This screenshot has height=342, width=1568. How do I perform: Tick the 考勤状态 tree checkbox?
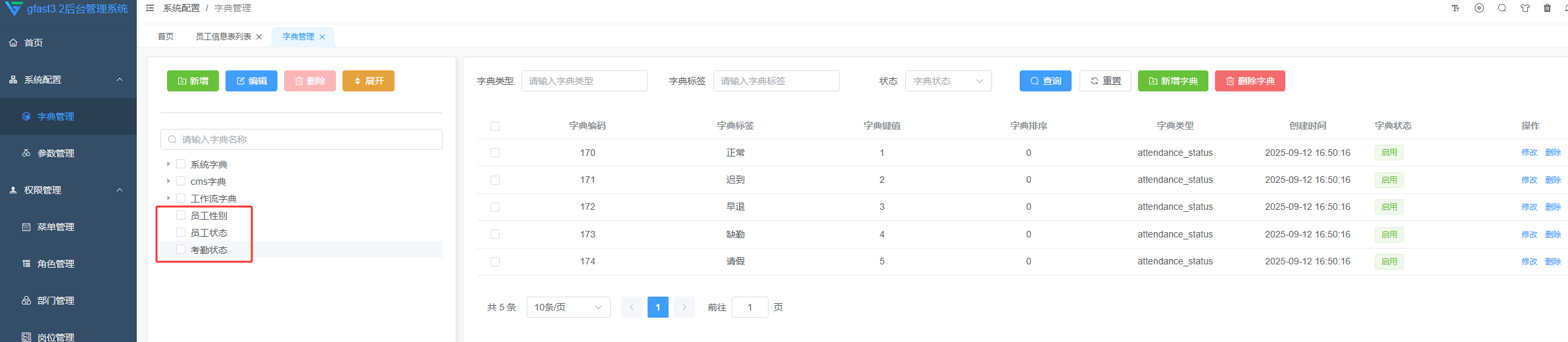(x=181, y=249)
